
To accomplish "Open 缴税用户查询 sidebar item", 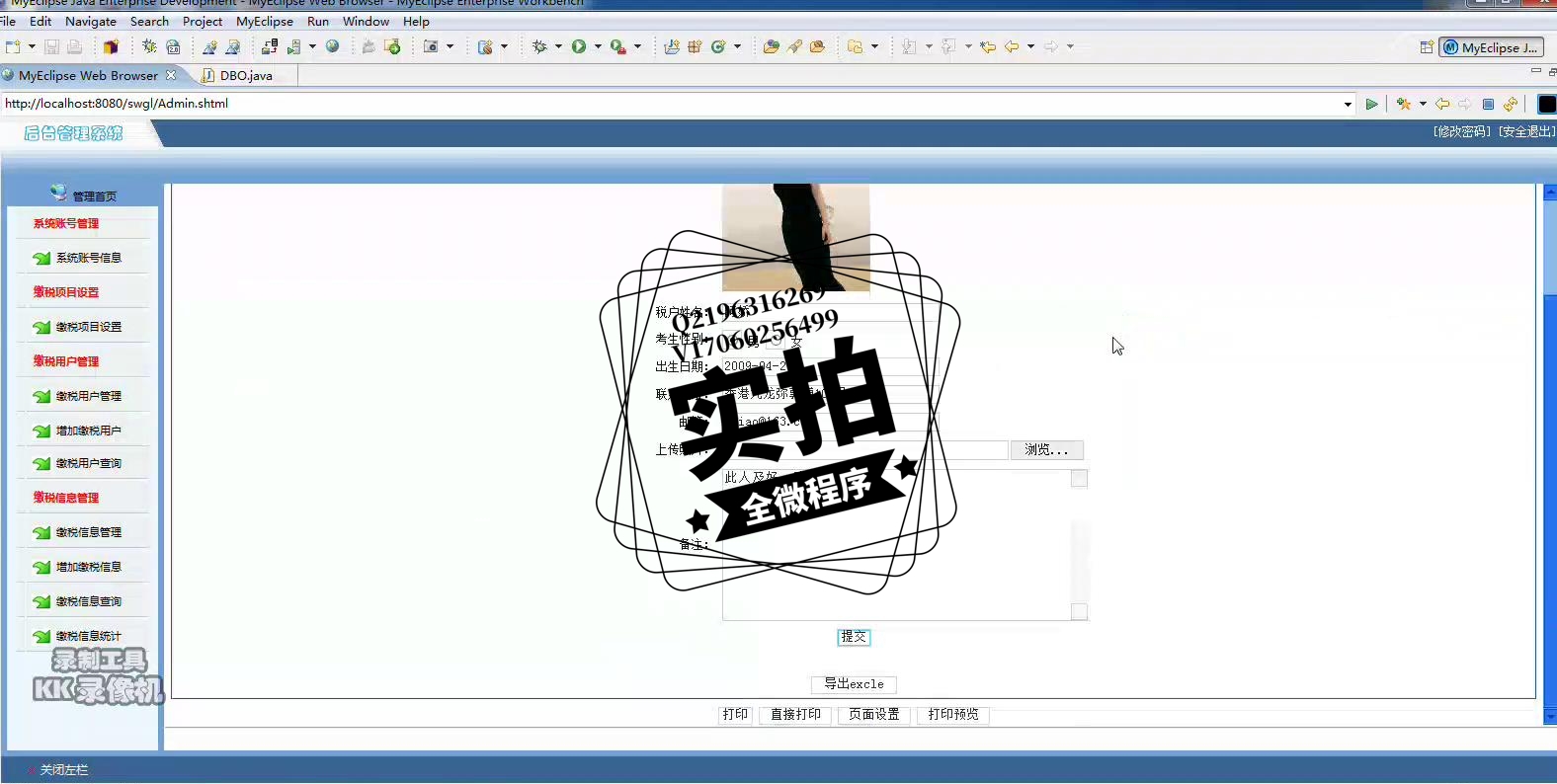I will tap(88, 463).
